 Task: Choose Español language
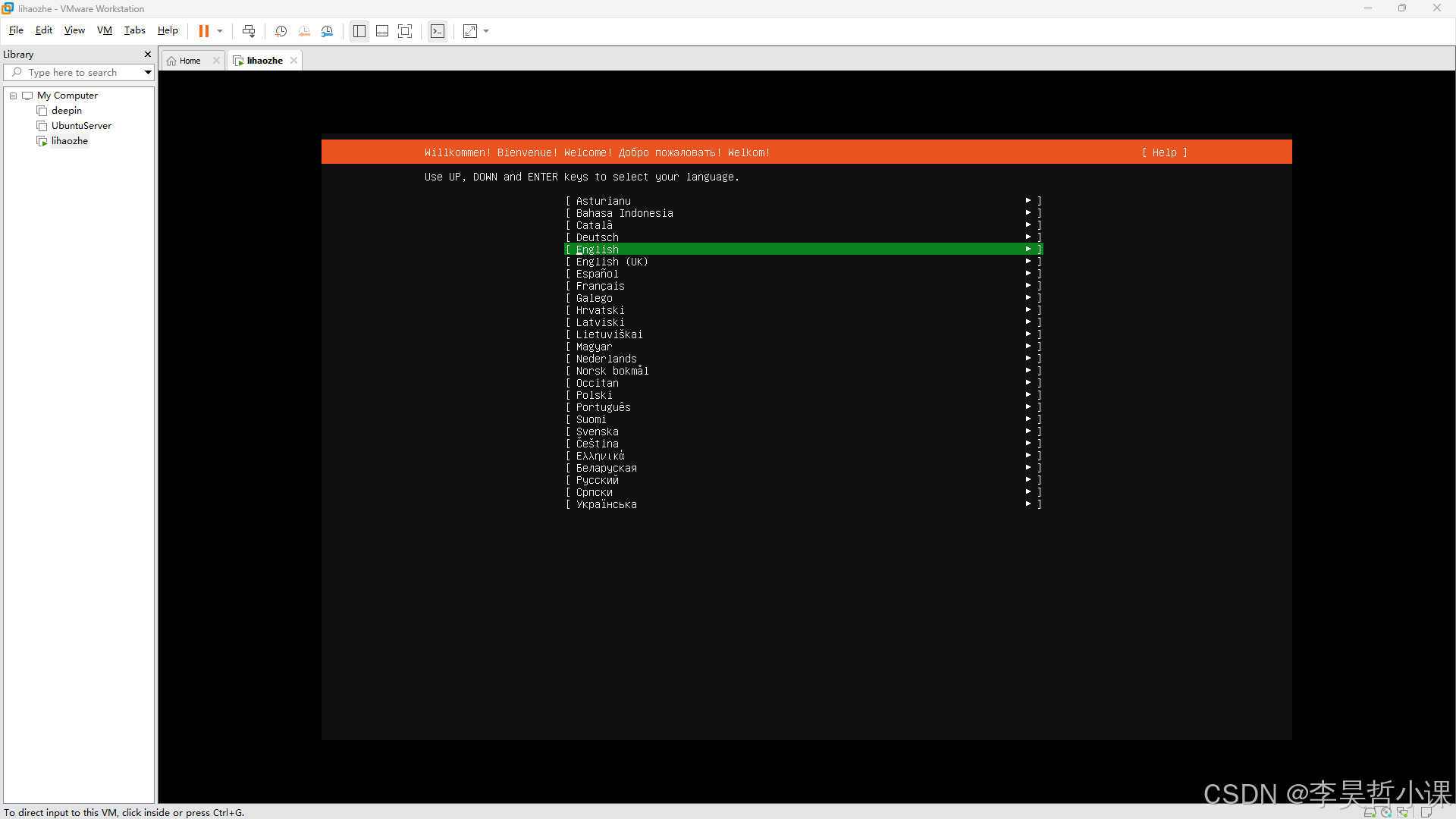click(x=804, y=274)
